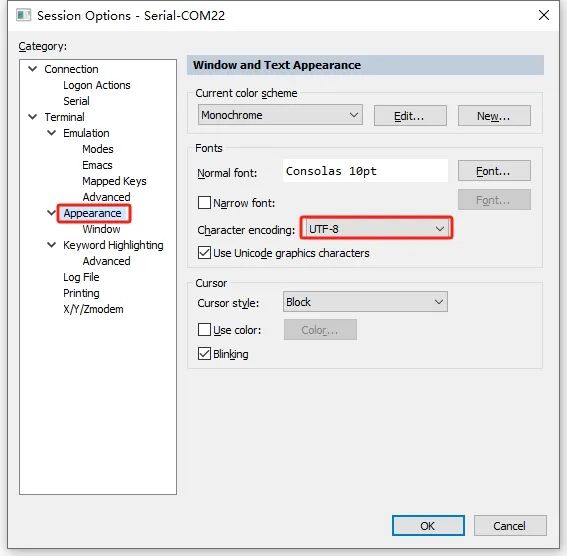Collapse the Connection tree node
The image size is (567, 556).
pos(33,69)
